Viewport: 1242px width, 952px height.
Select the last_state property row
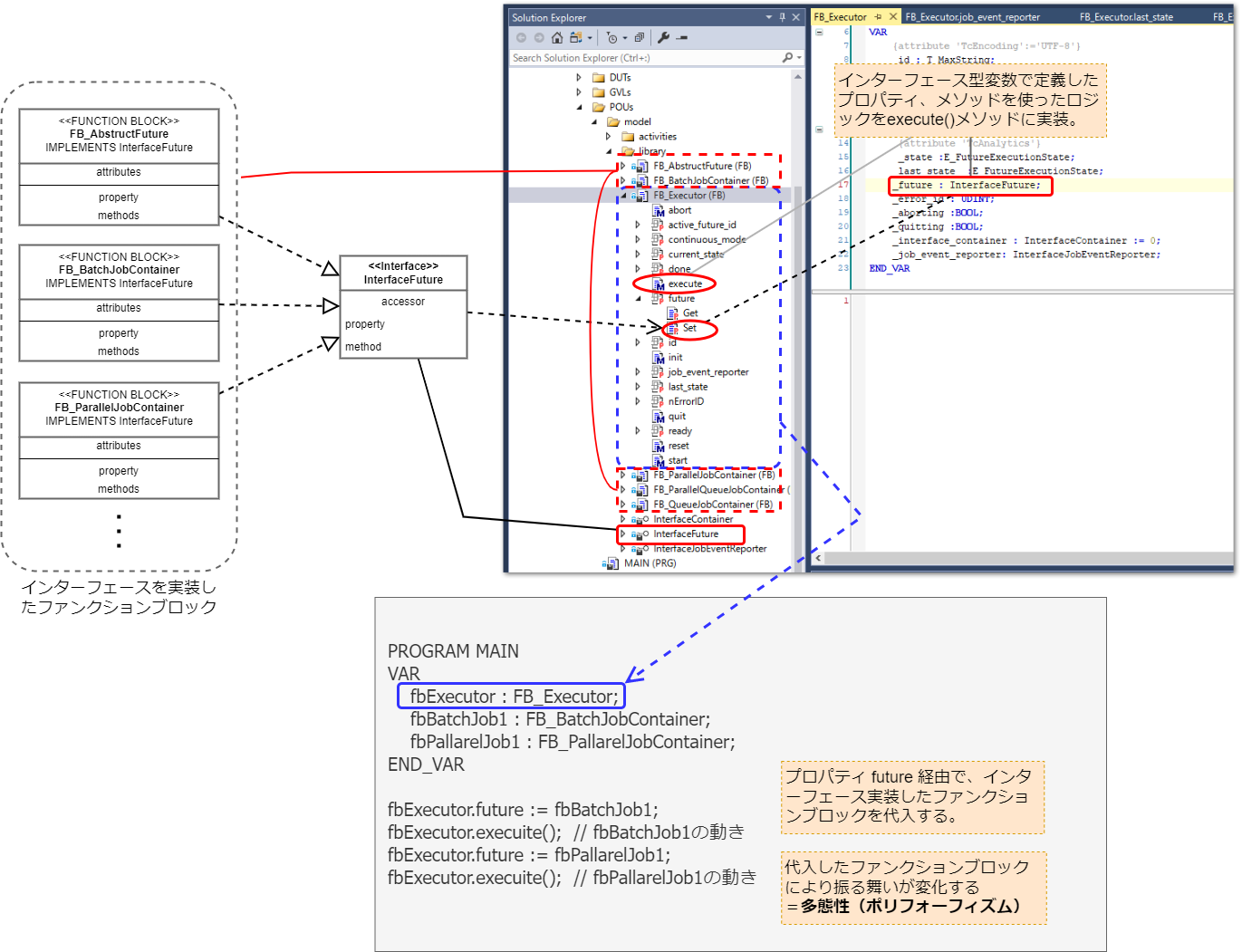[688, 387]
